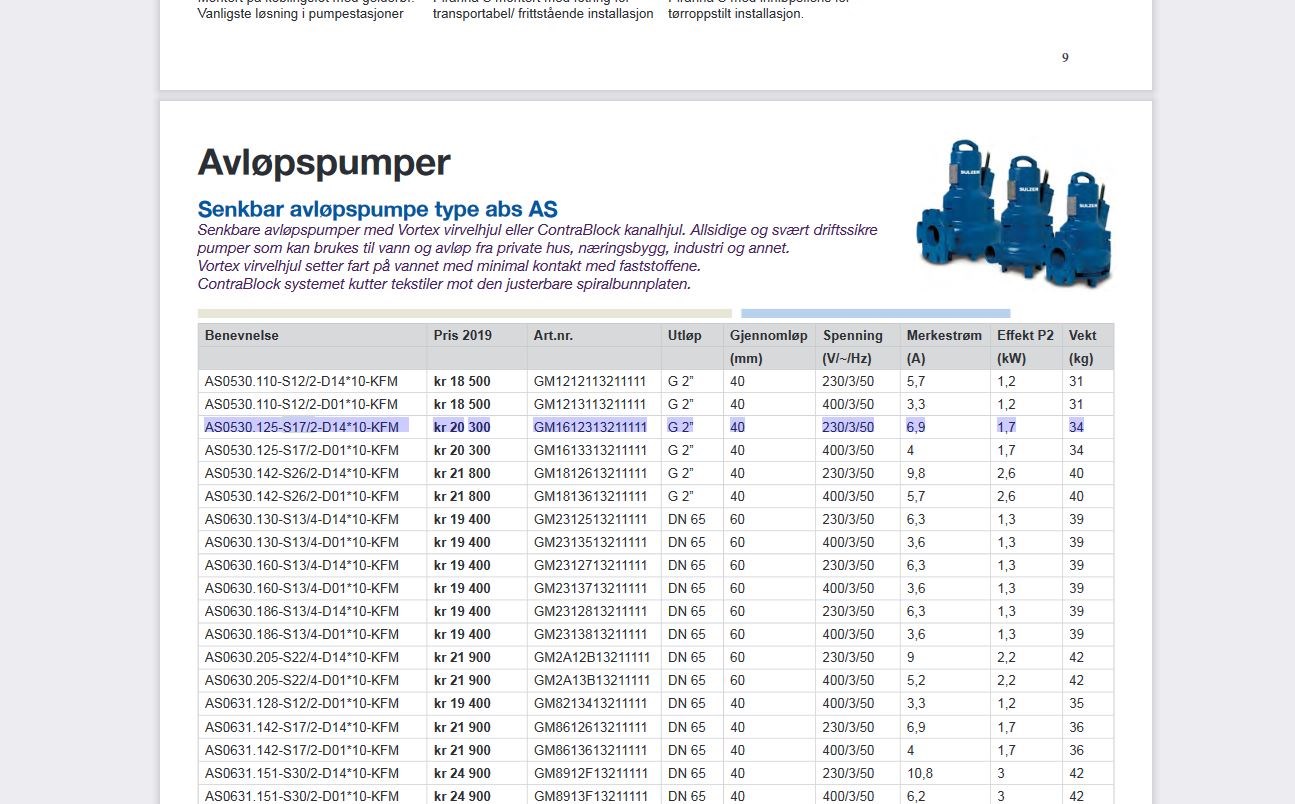Click article number GM8613613211111
Viewport: 1295px width, 804px height.
point(590,750)
